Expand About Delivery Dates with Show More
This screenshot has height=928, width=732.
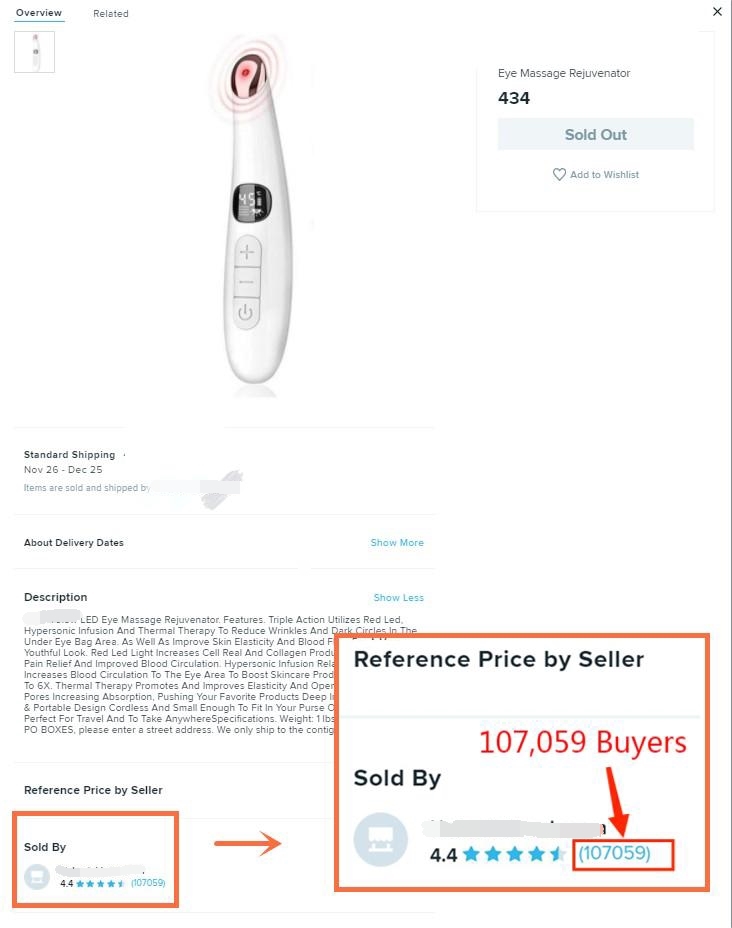coord(397,543)
